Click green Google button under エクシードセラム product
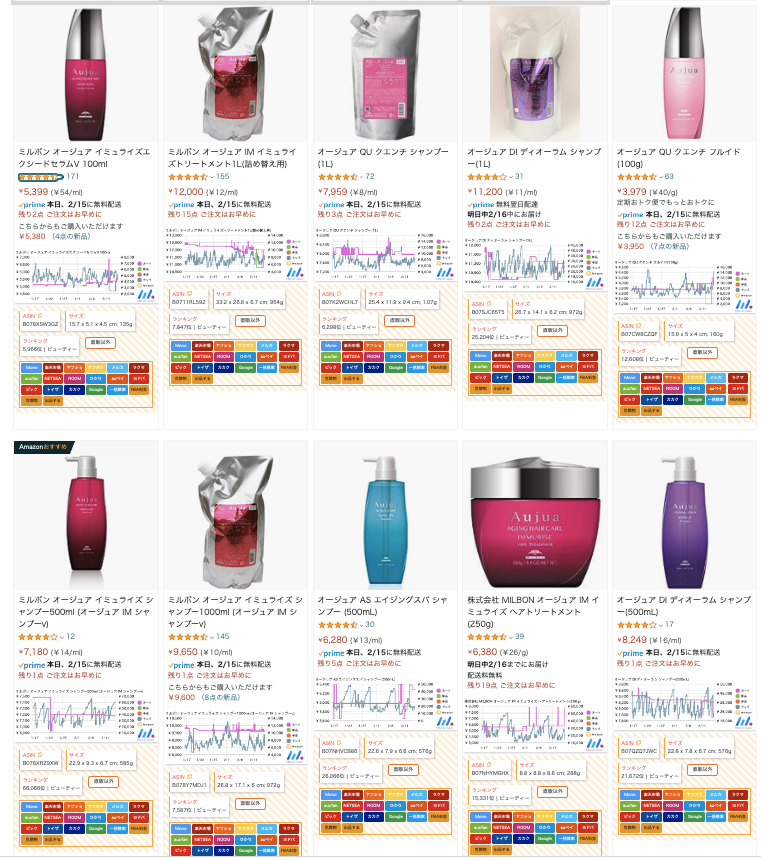761x860 pixels. pos(96,390)
